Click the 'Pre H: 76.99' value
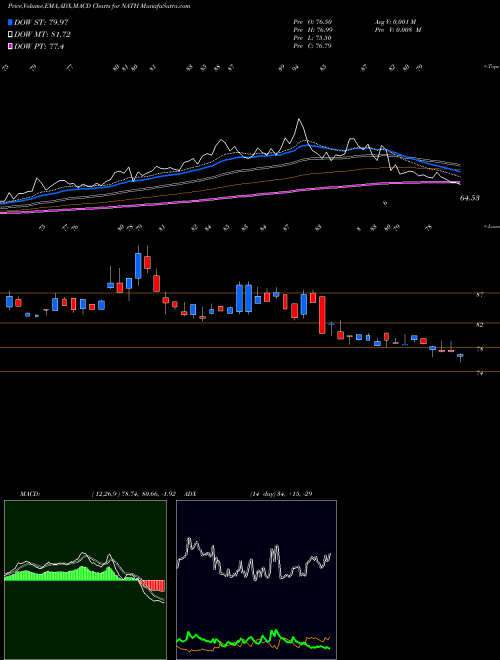The height and width of the screenshot is (660, 500). point(312,30)
